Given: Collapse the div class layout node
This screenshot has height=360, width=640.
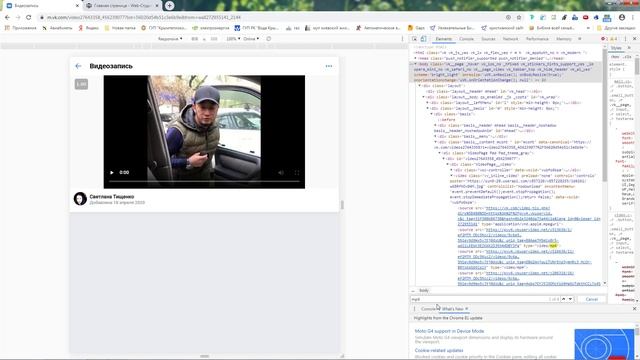Looking at the screenshot, I should 419,86.
